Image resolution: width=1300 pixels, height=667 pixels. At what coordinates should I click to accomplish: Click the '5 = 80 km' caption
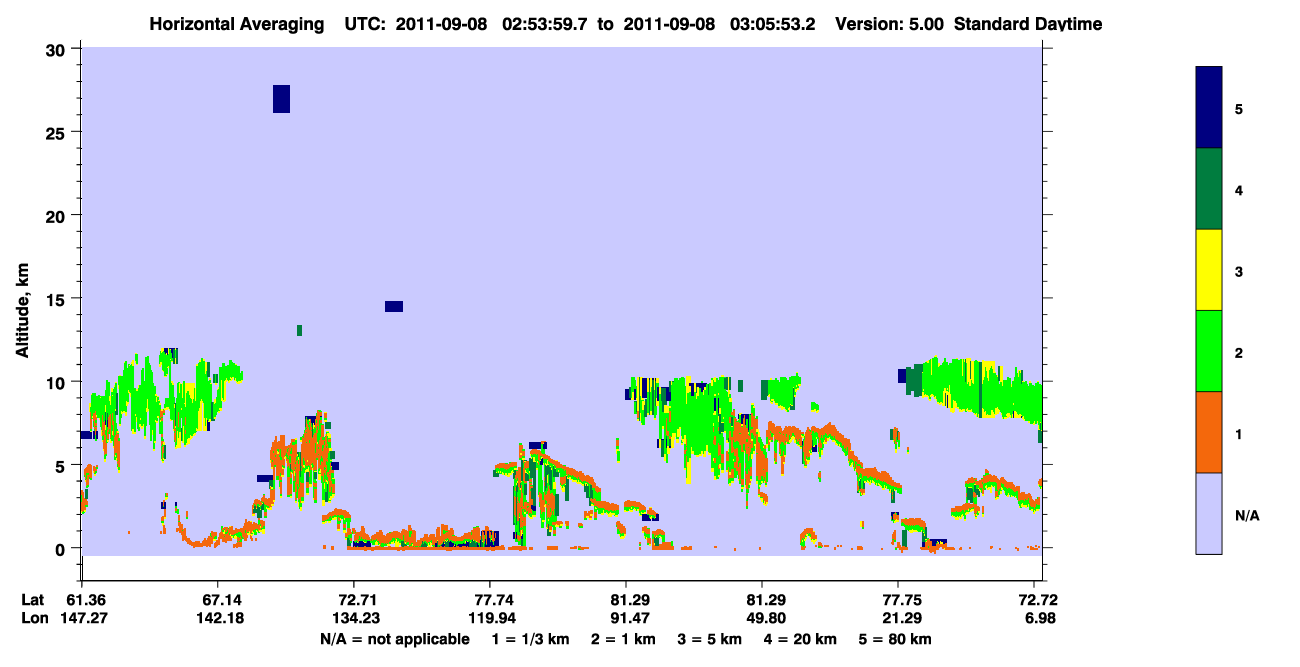coord(895,639)
